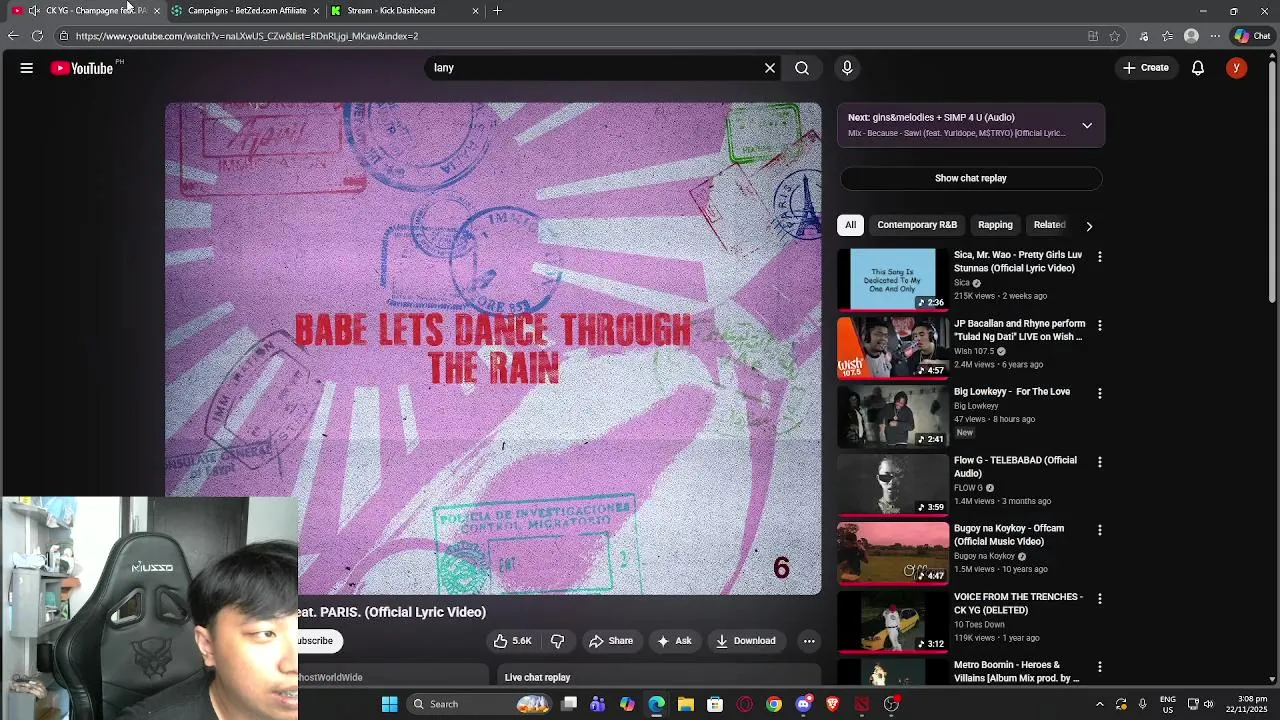The image size is (1280, 720).
Task: Open the account avatar menu
Action: click(x=1237, y=68)
